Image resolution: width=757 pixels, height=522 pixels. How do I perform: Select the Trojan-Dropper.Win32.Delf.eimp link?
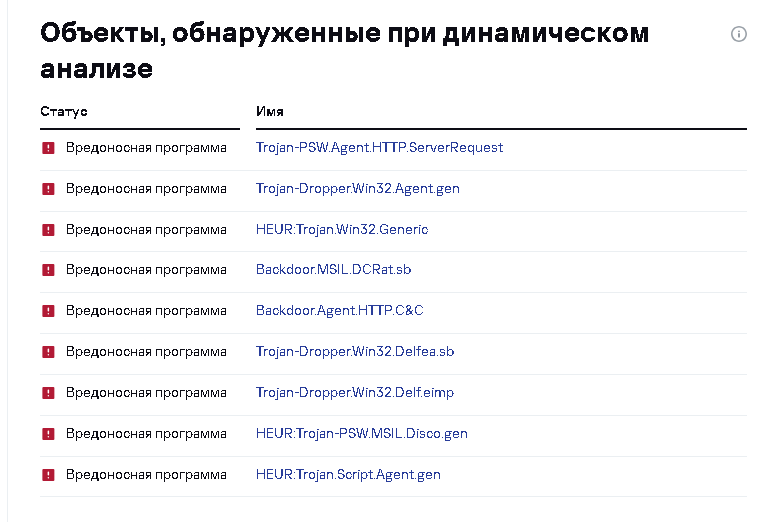tap(354, 393)
